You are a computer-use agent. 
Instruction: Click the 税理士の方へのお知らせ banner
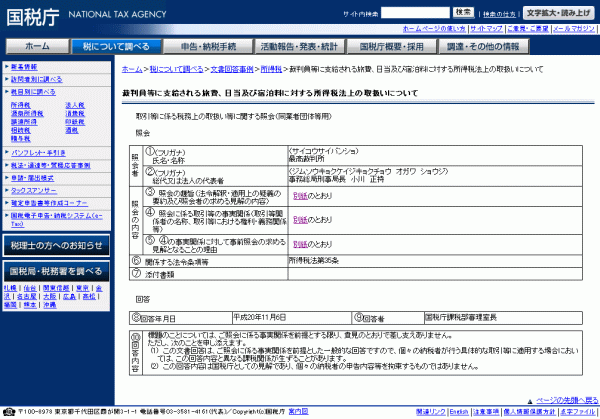[56, 245]
